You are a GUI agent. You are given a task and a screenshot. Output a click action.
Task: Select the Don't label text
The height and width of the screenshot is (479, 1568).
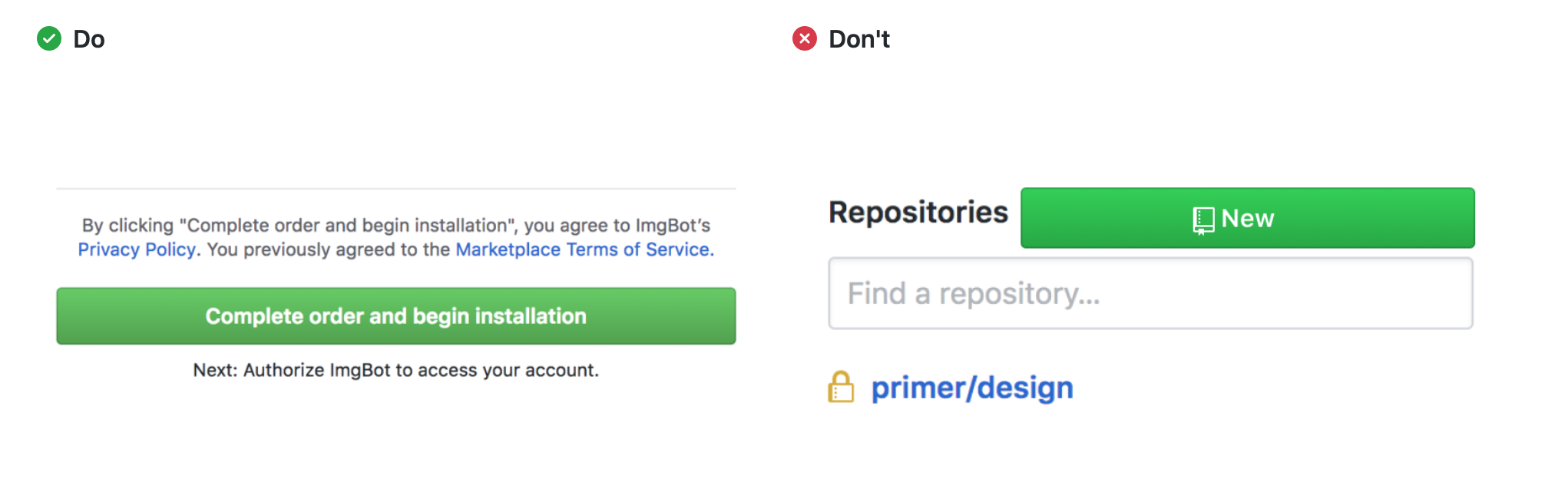point(858,38)
